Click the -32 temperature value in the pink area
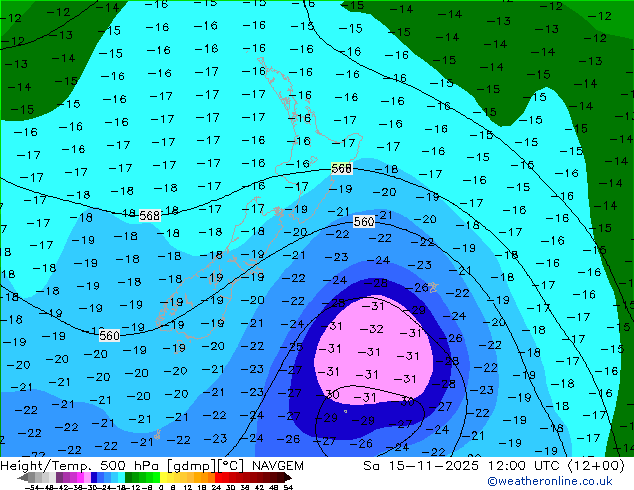This screenshot has height=490, width=634. pos(371,329)
